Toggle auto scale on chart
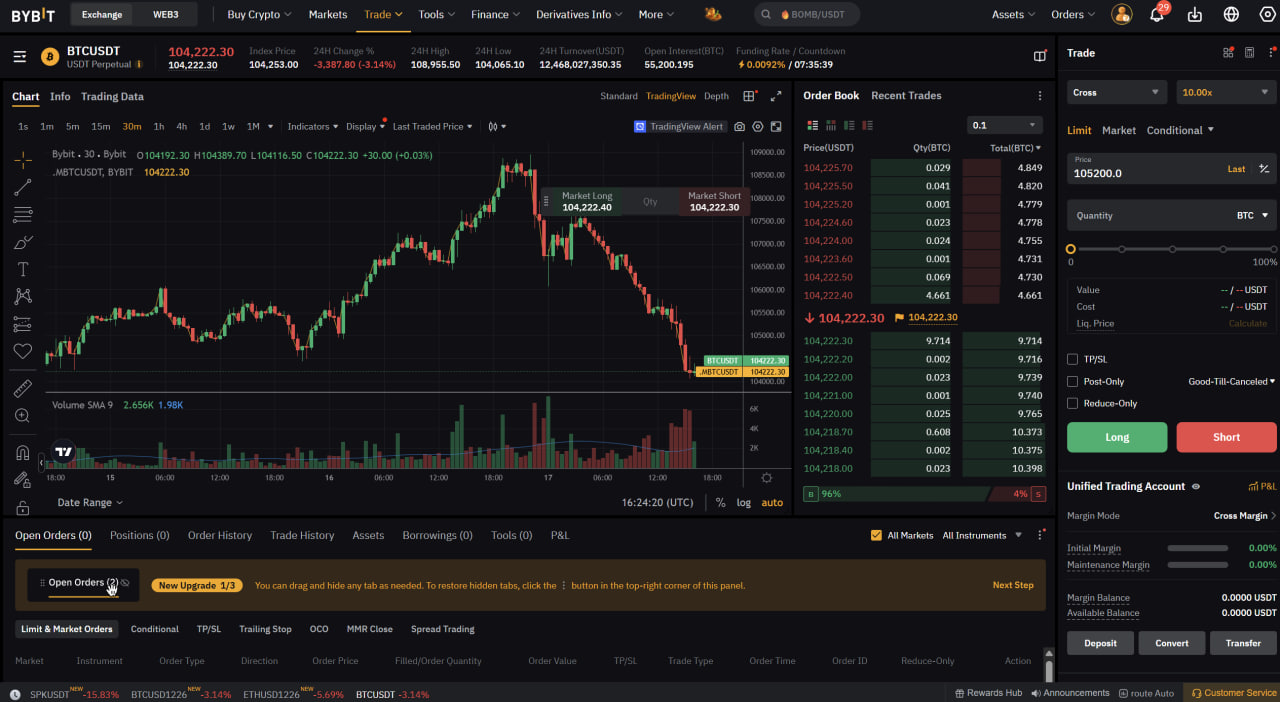The height and width of the screenshot is (702, 1280). pos(772,503)
